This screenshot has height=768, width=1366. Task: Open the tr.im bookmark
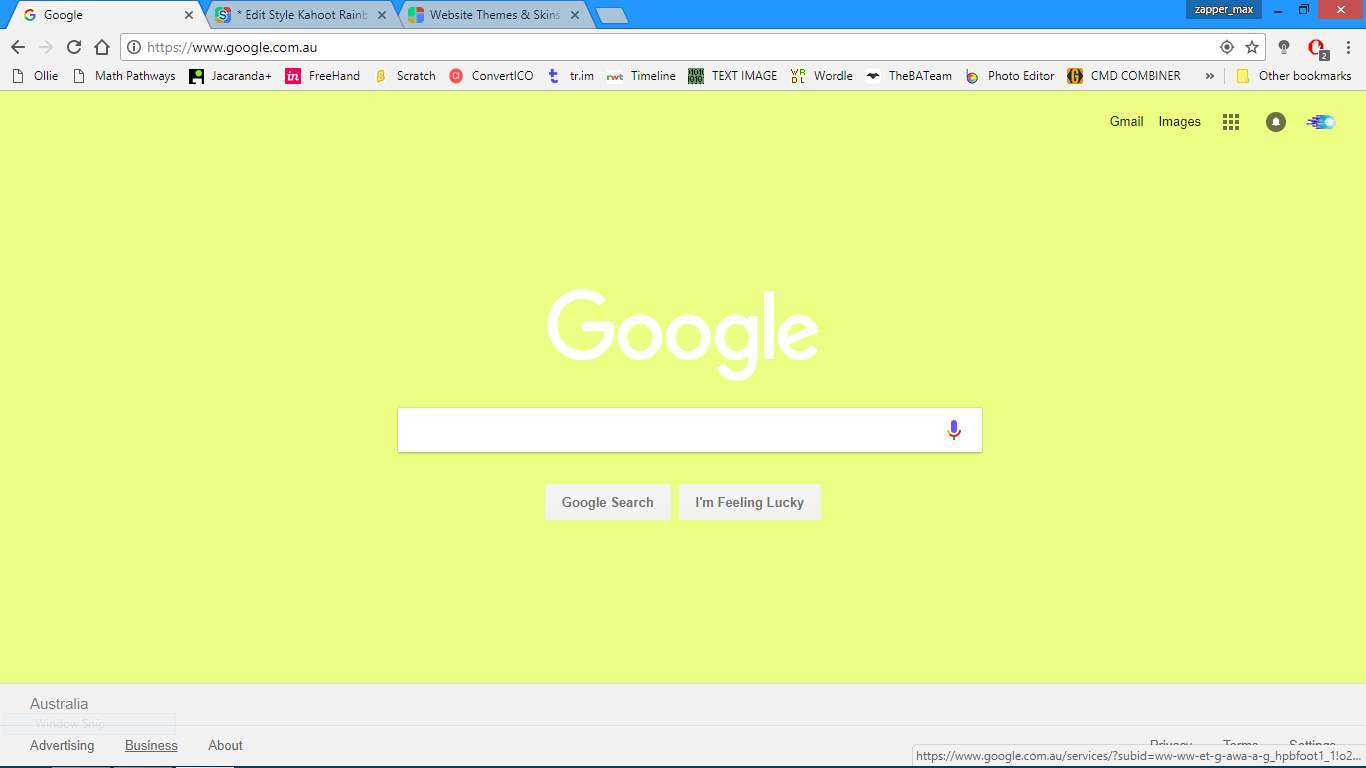[570, 76]
